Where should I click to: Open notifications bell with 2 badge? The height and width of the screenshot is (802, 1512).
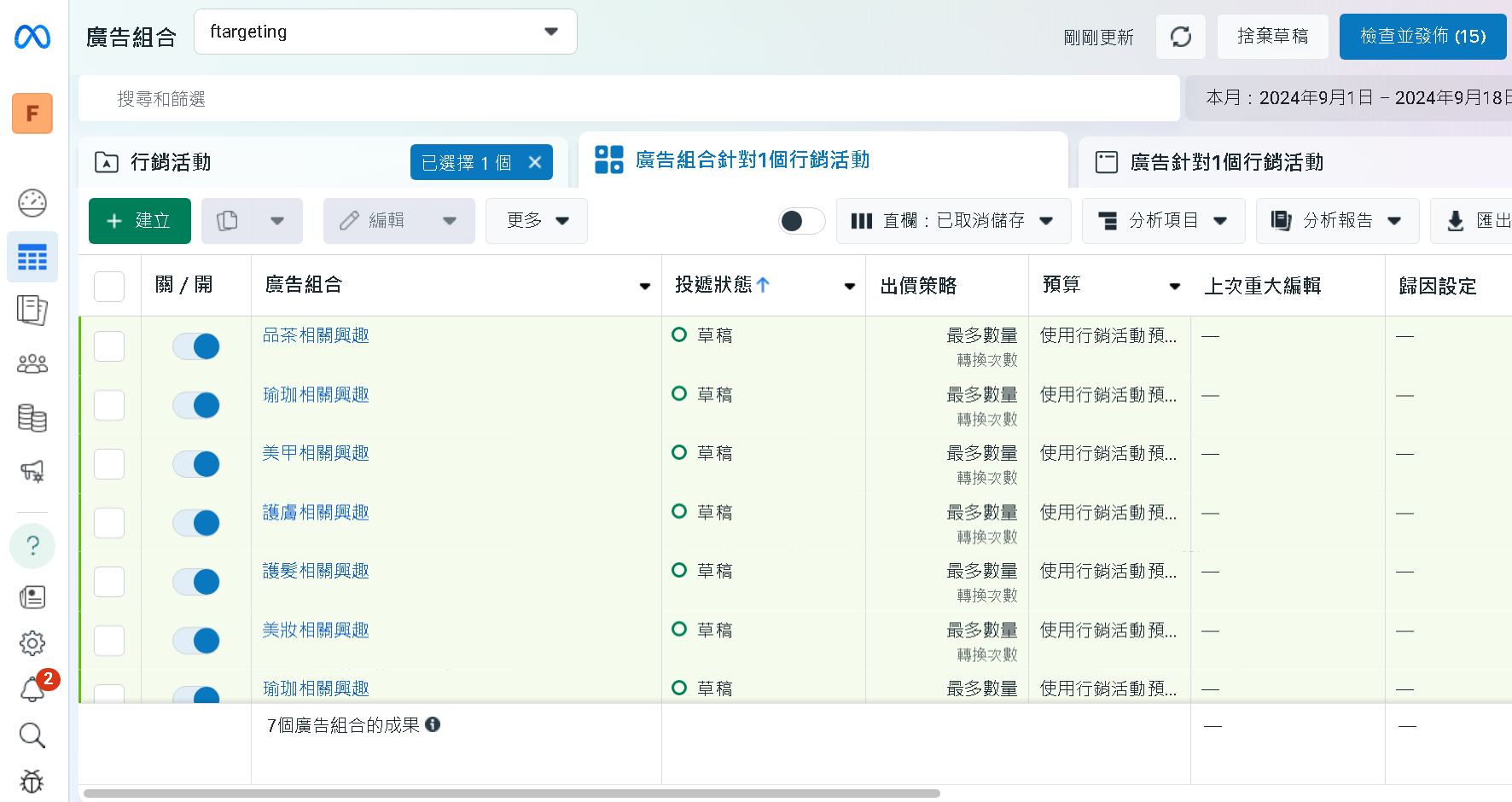coord(34,688)
